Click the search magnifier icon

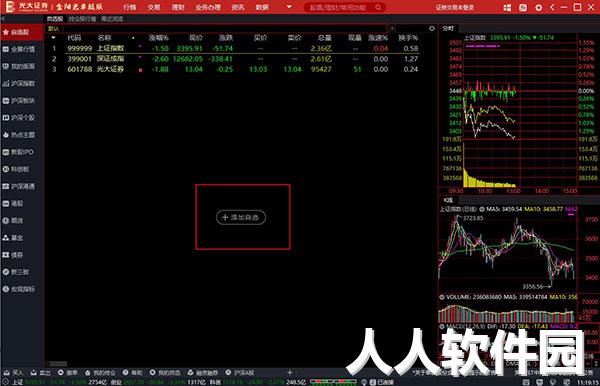coord(378,7)
